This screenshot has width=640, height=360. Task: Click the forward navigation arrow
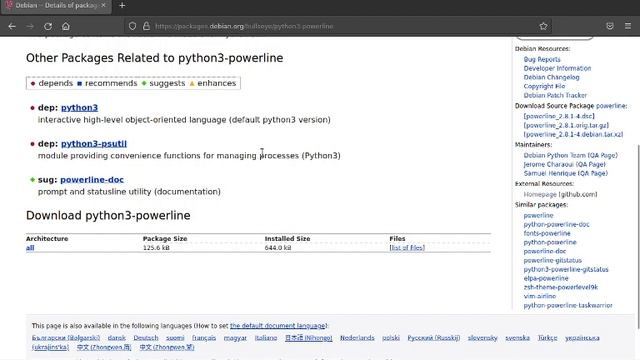click(30, 26)
